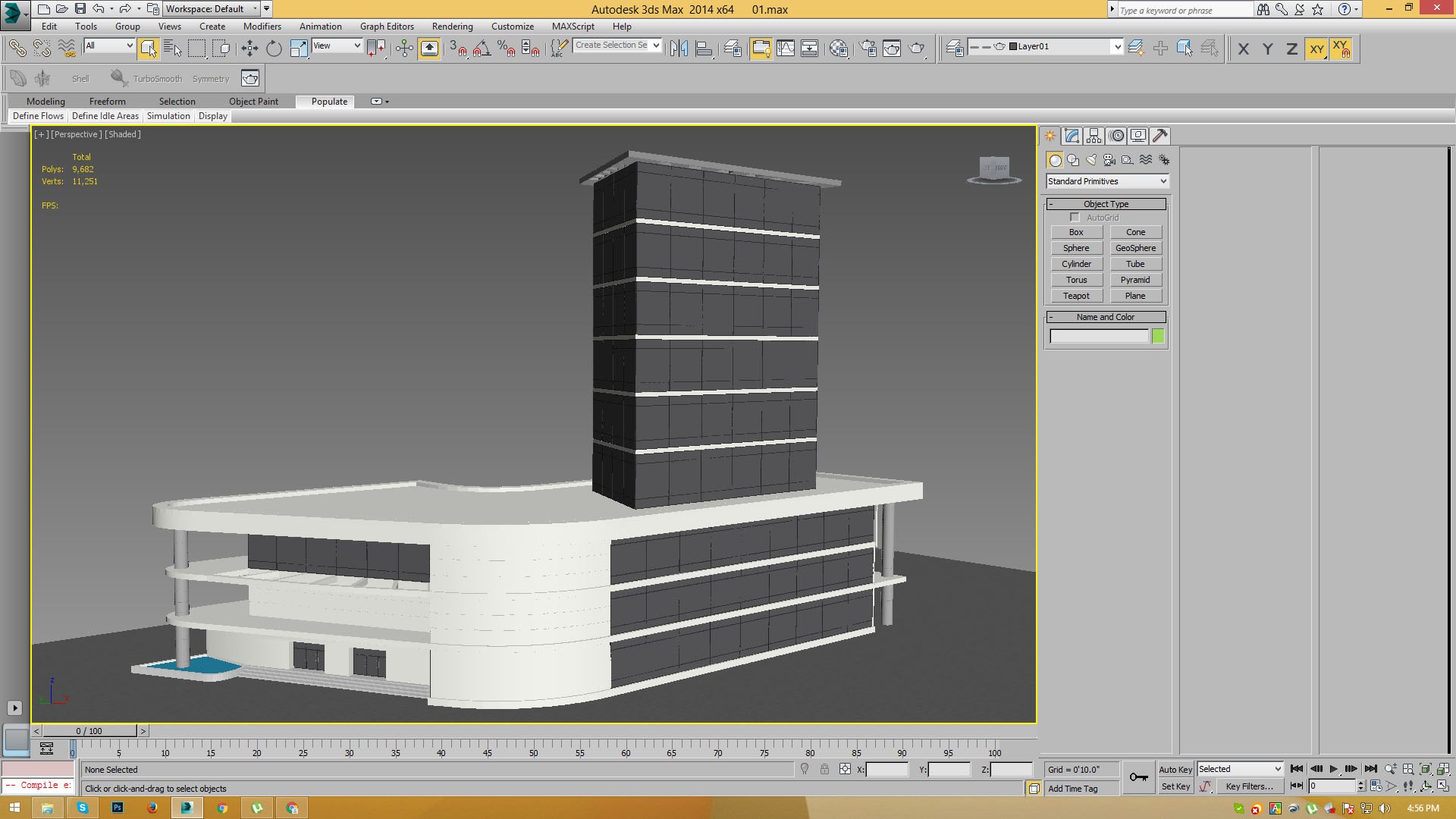Screen dimensions: 1456x819
Task: Open the Utilities hammer panel tab
Action: (1160, 136)
